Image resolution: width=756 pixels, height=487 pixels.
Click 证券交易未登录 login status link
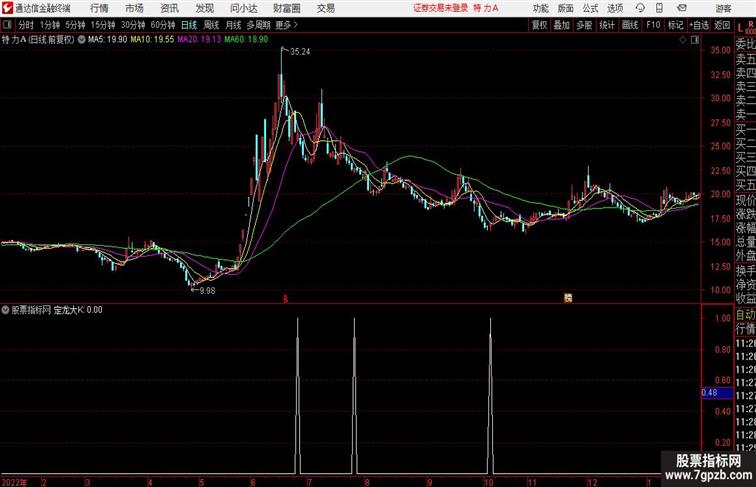pyautogui.click(x=441, y=8)
